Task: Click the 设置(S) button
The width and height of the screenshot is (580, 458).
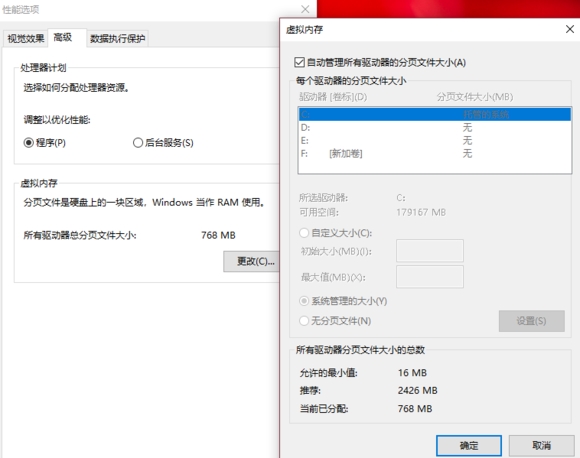Action: click(x=532, y=321)
